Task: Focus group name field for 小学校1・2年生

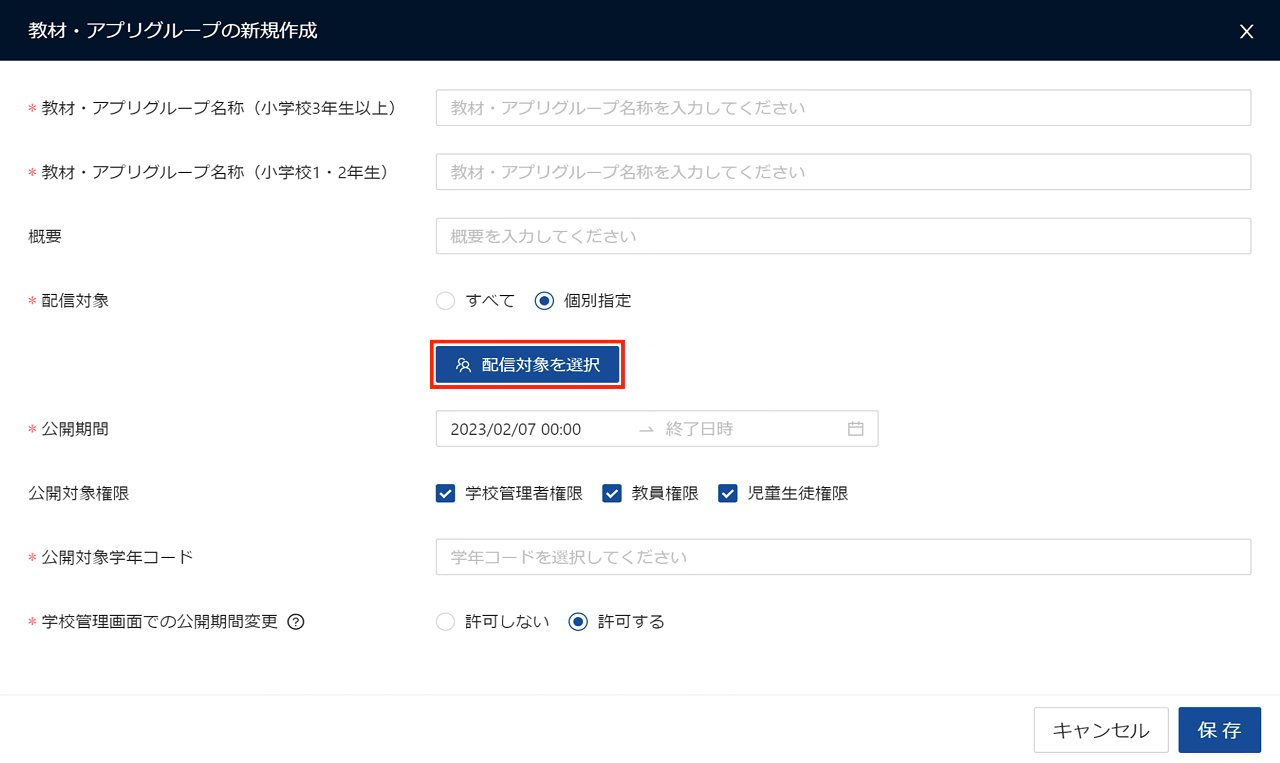Action: (843, 172)
